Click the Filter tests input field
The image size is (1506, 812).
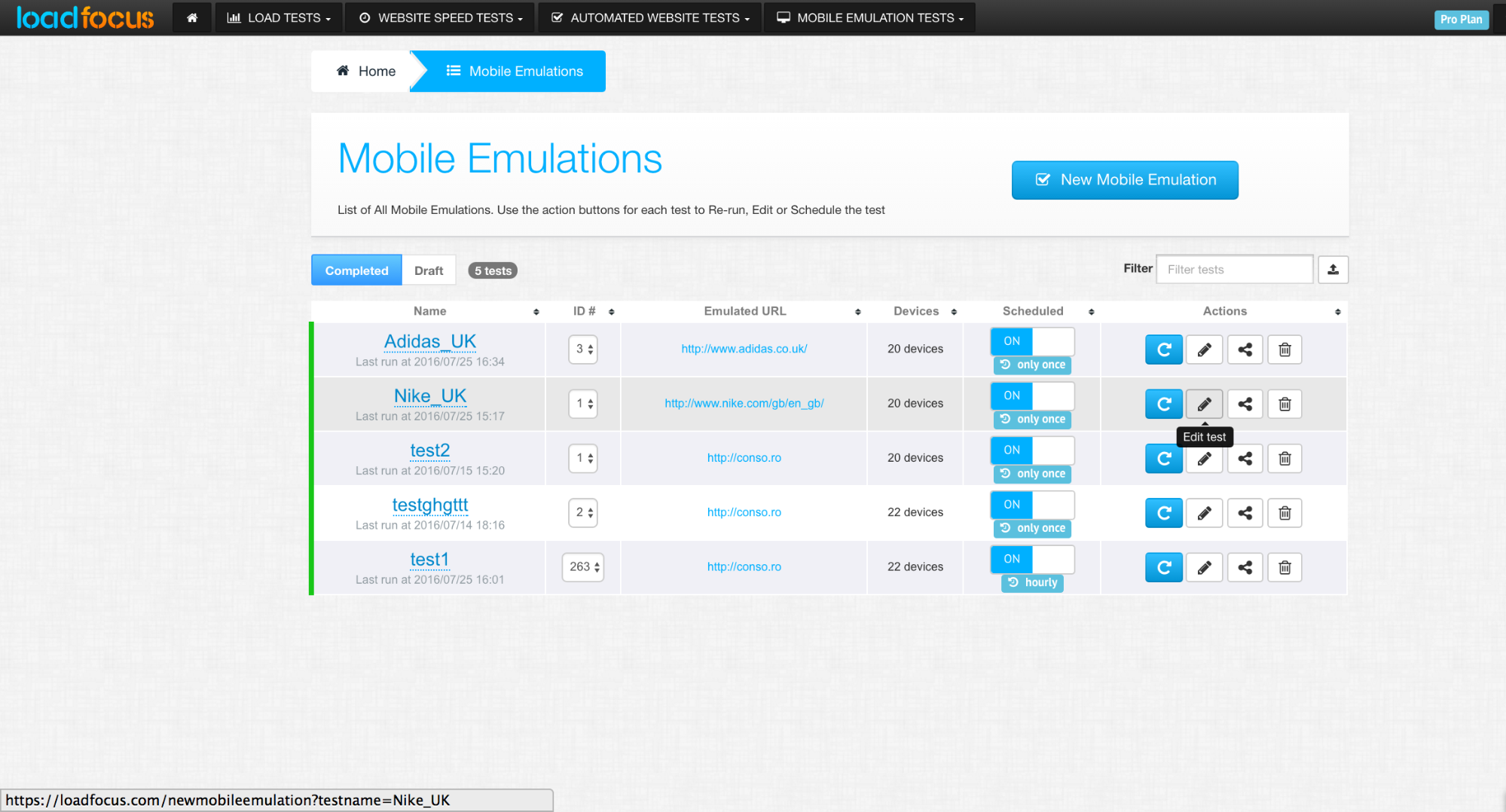pyautogui.click(x=1234, y=269)
